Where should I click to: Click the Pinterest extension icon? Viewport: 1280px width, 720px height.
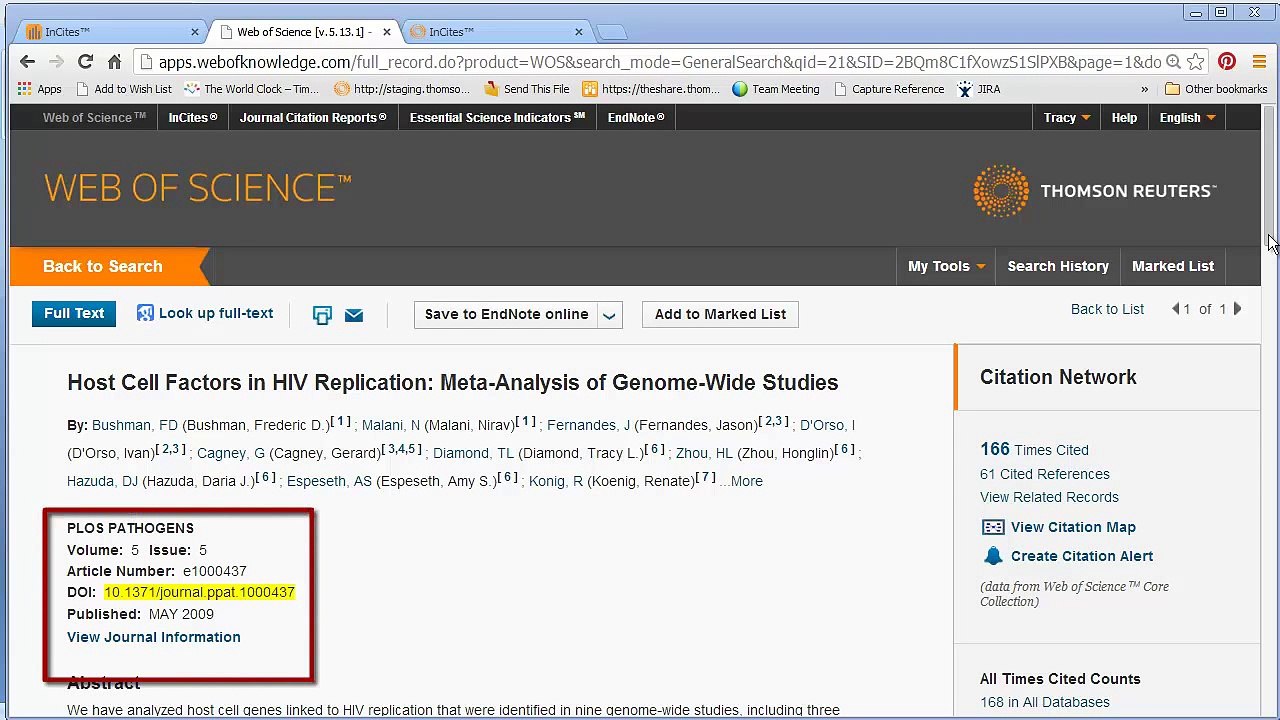click(1227, 62)
